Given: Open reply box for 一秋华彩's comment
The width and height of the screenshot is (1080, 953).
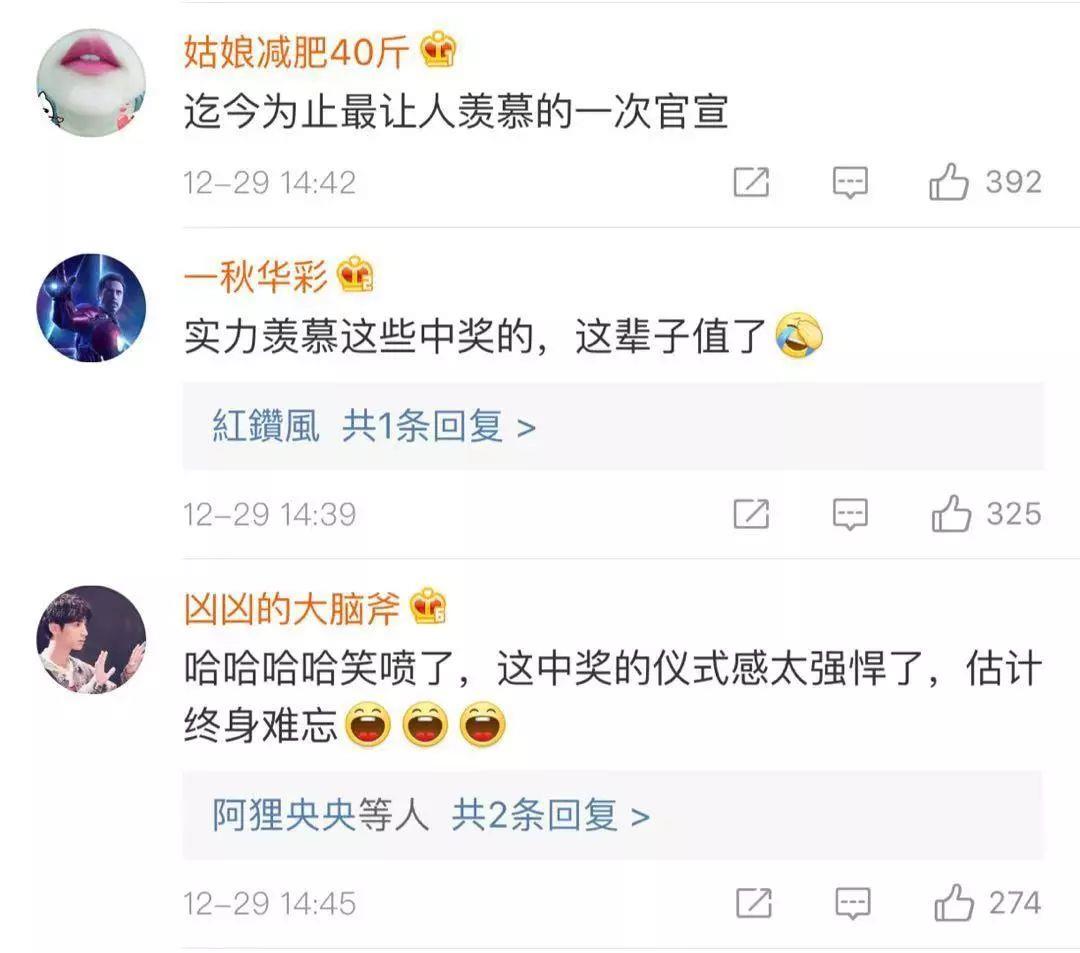Looking at the screenshot, I should (850, 515).
